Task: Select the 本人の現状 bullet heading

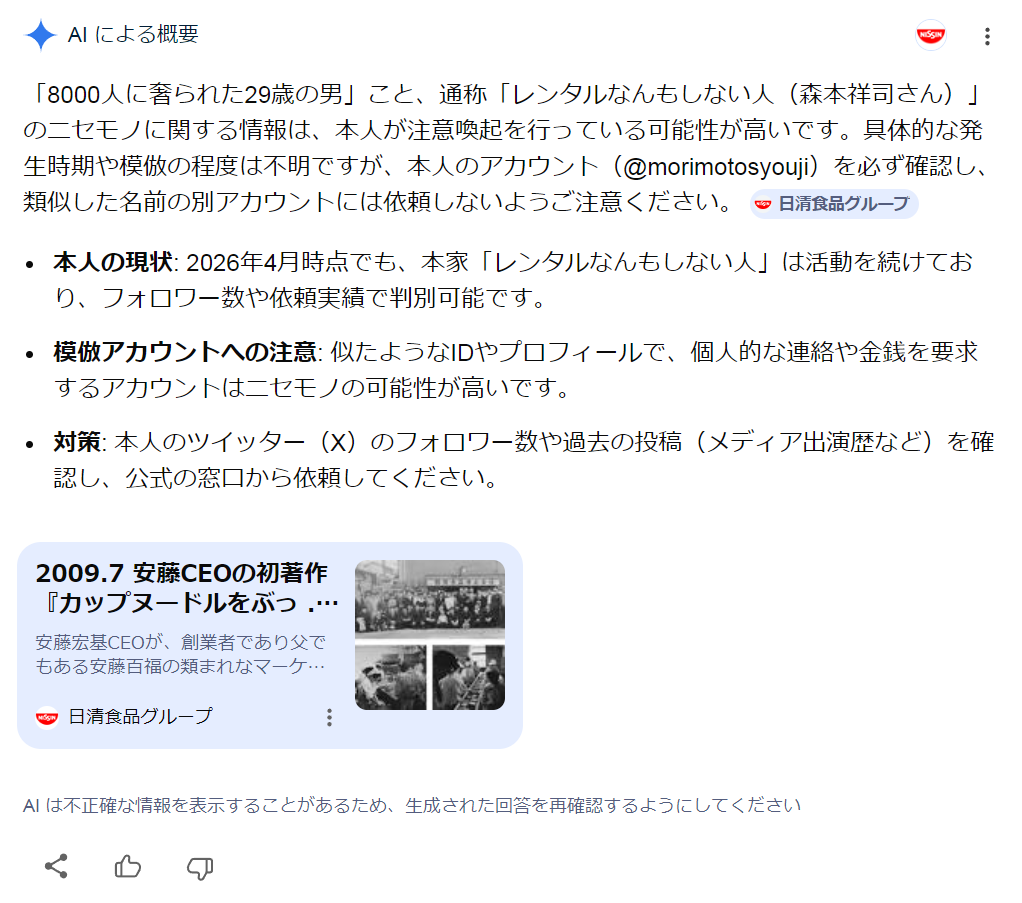Action: pyautogui.click(x=113, y=262)
